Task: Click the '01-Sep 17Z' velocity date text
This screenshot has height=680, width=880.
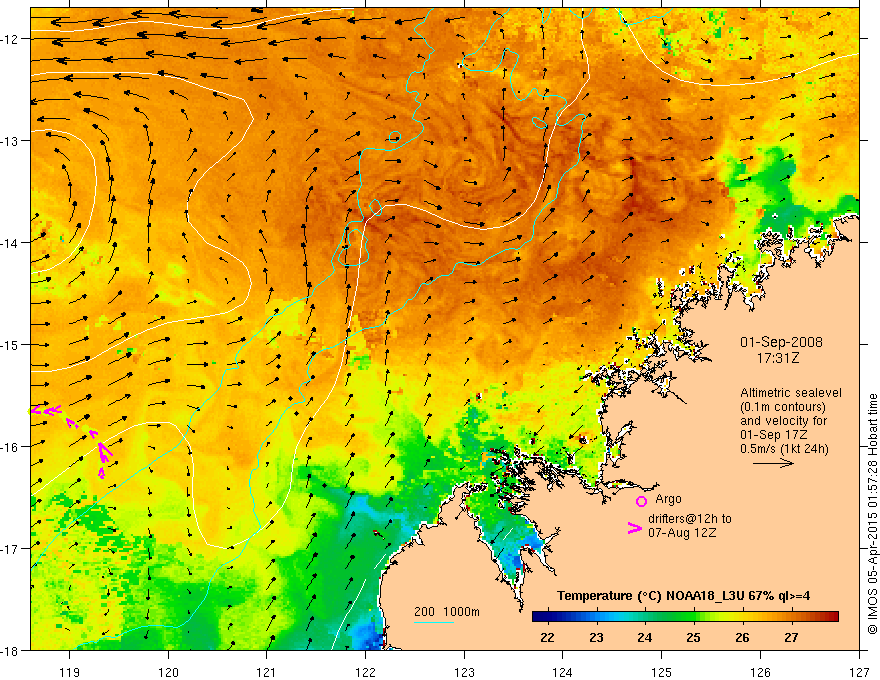Action: [x=776, y=434]
